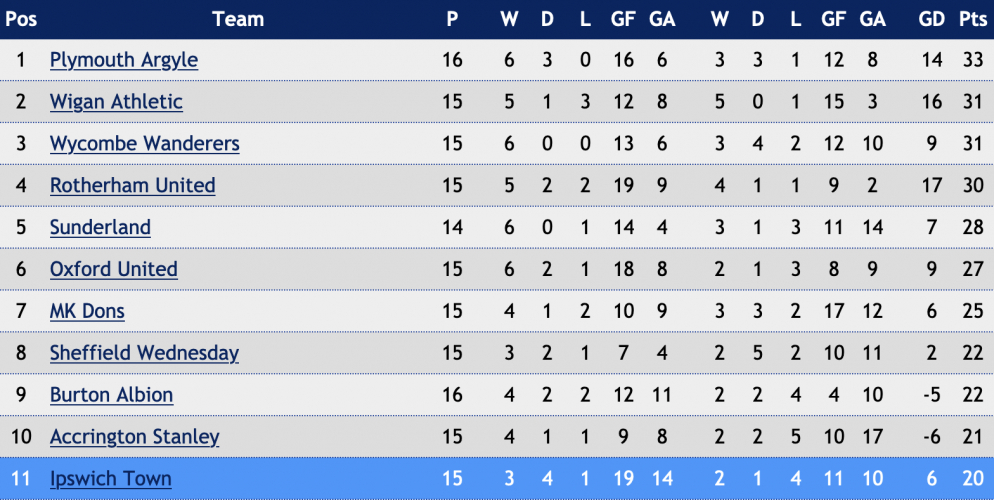
Task: Open the Sheffield Wednesday team link
Action: [x=144, y=353]
